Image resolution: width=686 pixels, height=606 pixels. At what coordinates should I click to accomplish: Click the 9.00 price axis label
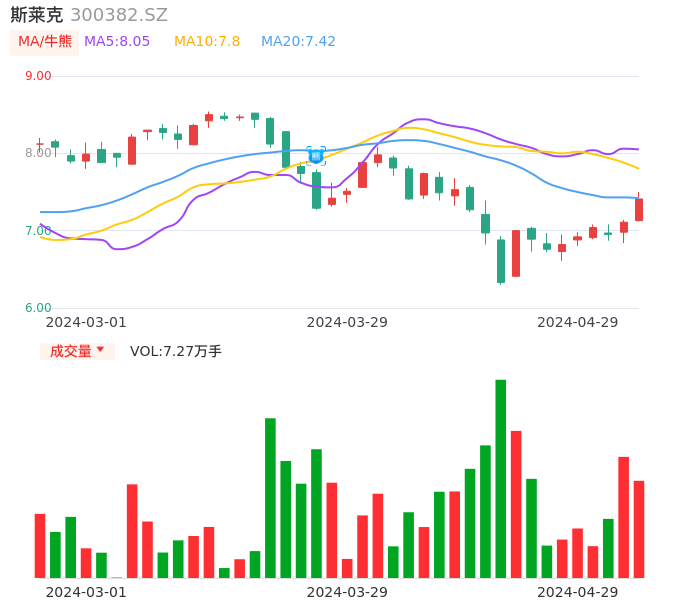tap(38, 76)
